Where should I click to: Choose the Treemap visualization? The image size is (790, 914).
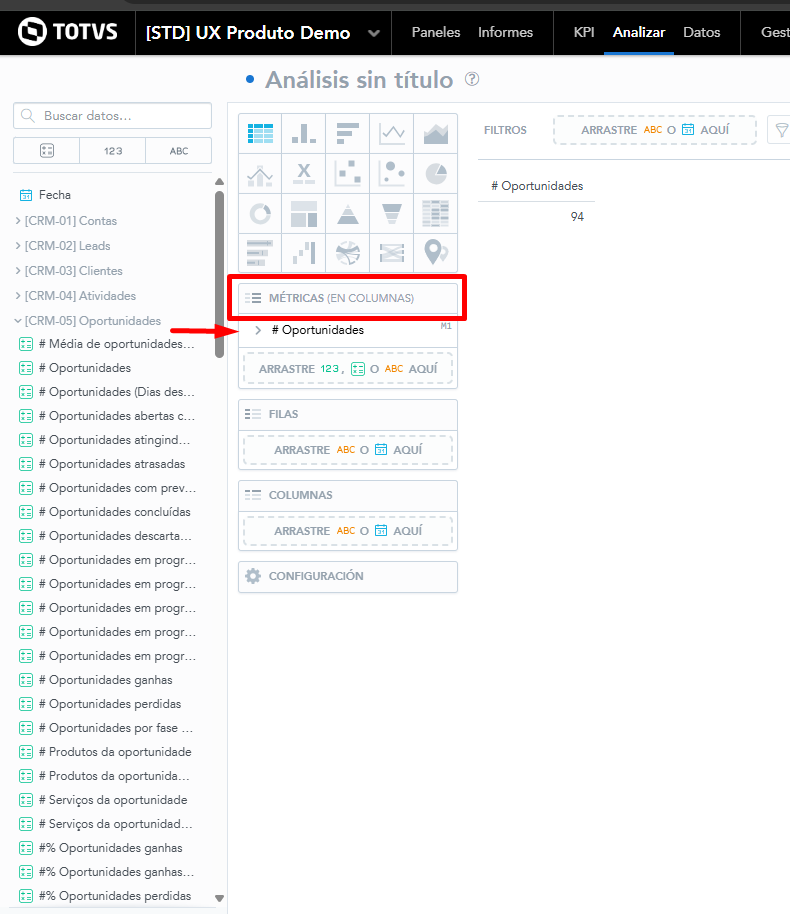point(304,213)
